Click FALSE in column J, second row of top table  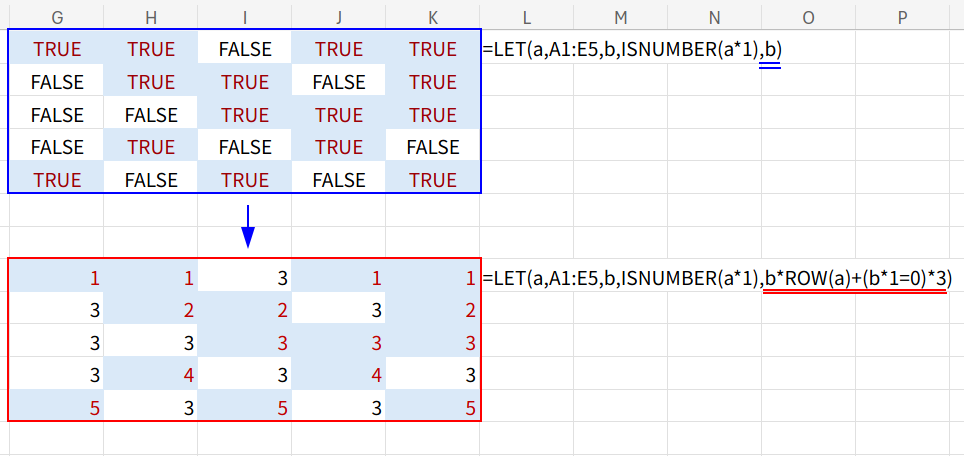click(x=339, y=82)
